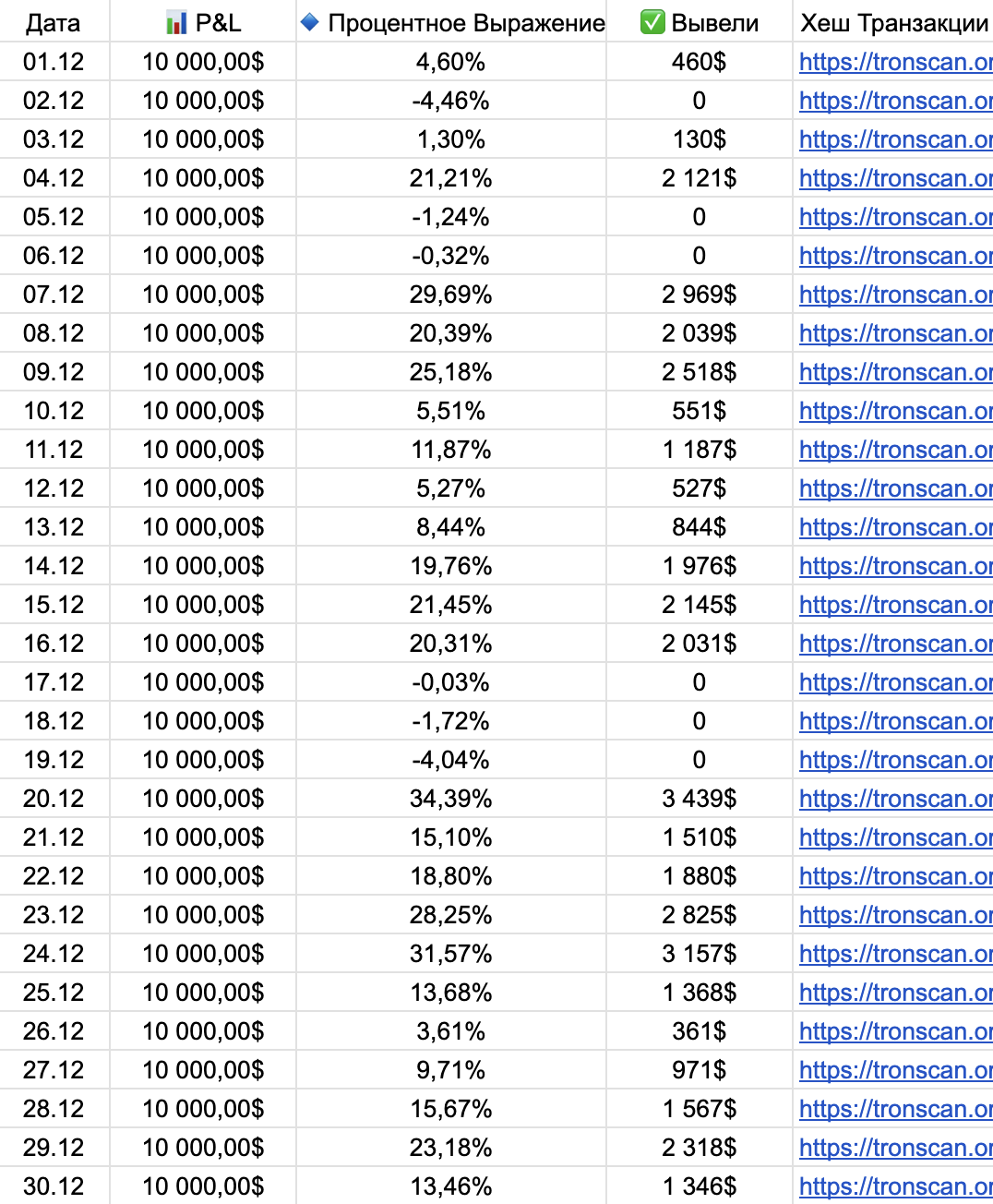Select the date cell 17.12
Screen dimensions: 993x1204
54,682
